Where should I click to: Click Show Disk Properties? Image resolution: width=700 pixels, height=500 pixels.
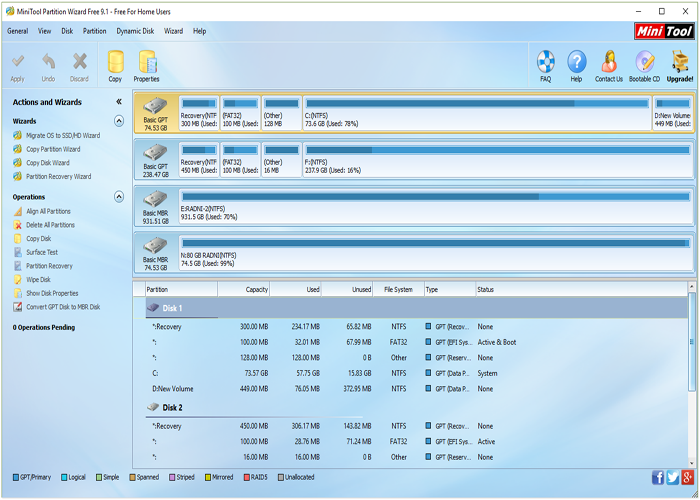click(52, 293)
